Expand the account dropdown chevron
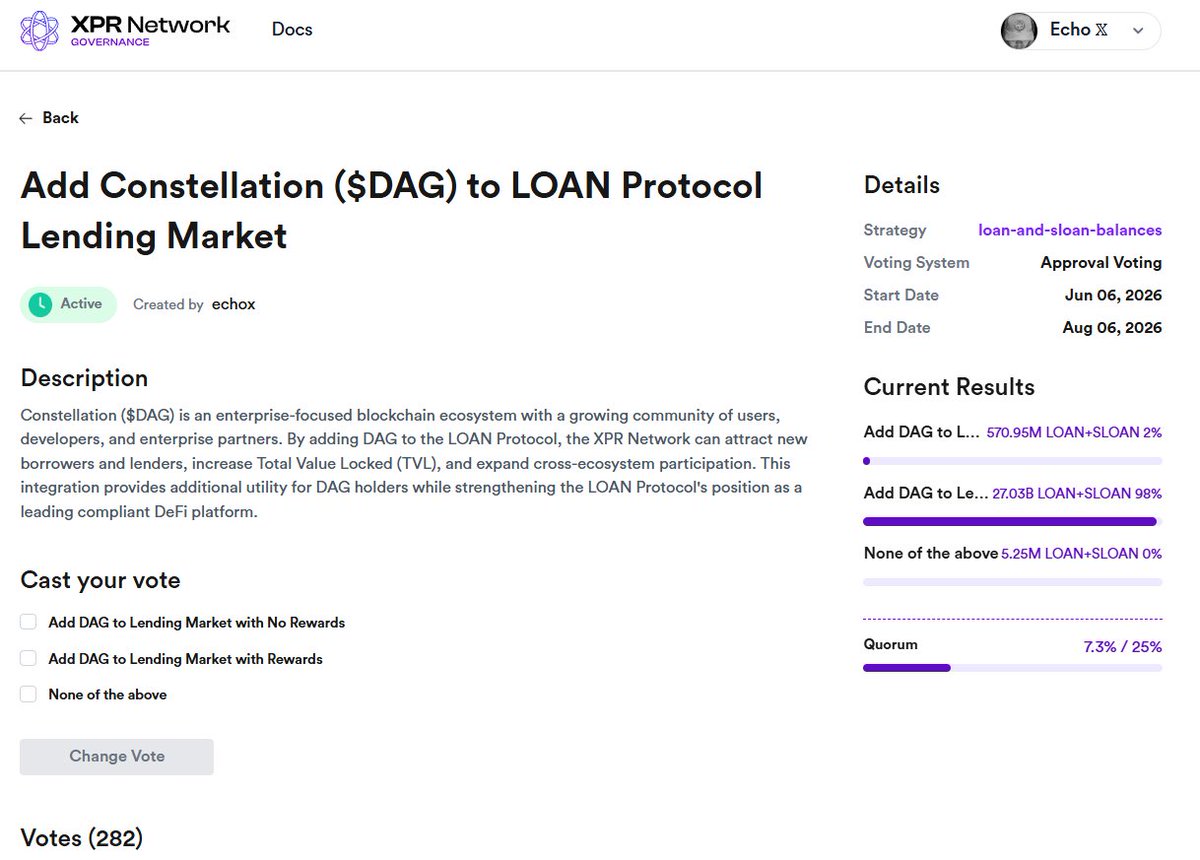Image resolution: width=1200 pixels, height=860 pixels. click(x=1137, y=31)
